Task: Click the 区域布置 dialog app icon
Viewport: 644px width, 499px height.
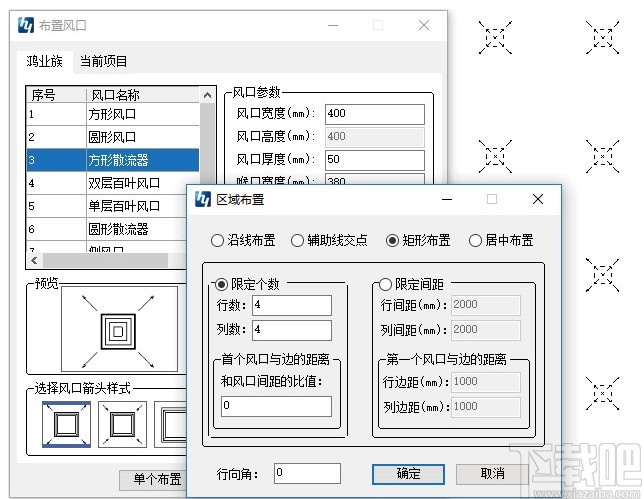Action: coord(202,200)
